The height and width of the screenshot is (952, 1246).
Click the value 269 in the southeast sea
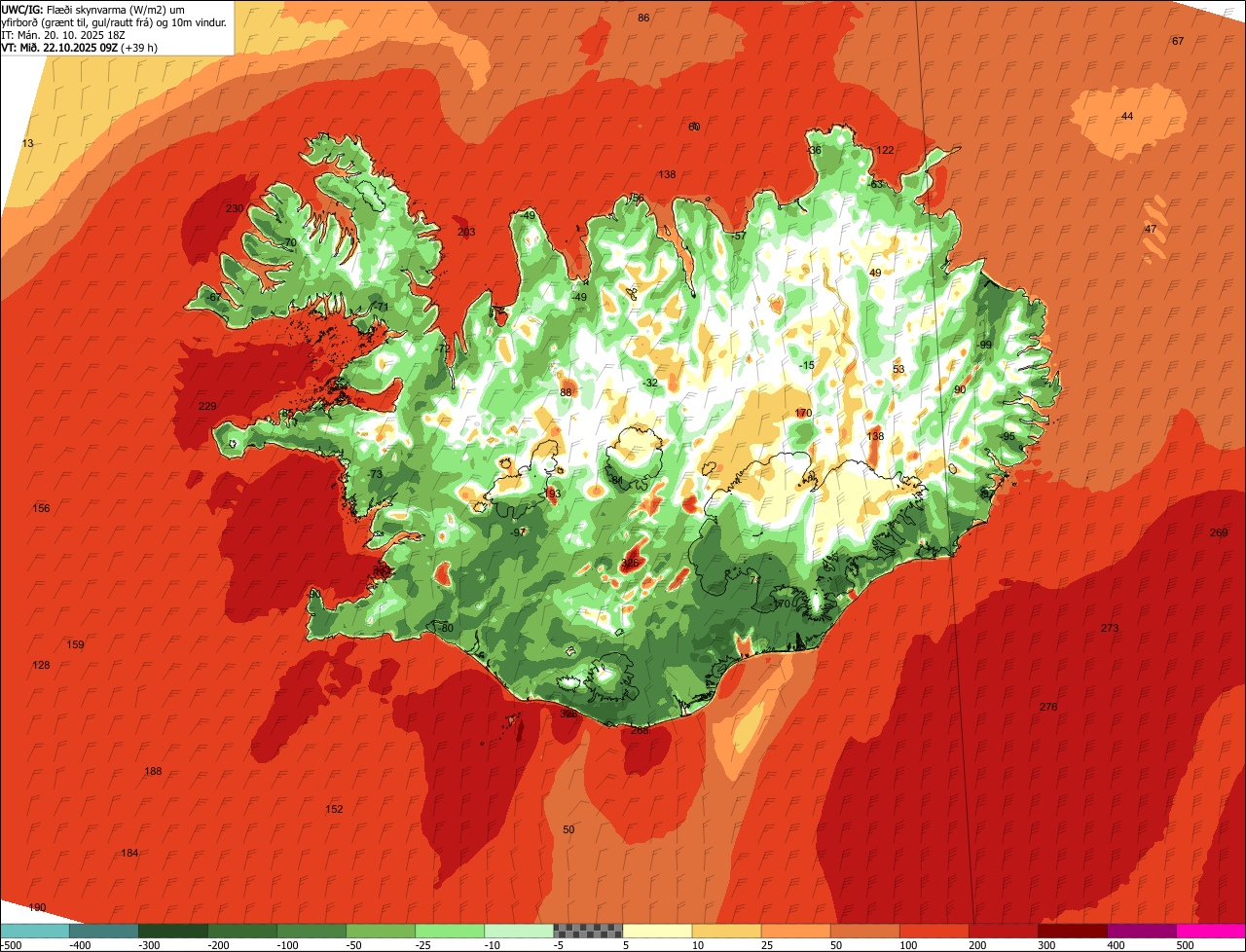point(1219,533)
